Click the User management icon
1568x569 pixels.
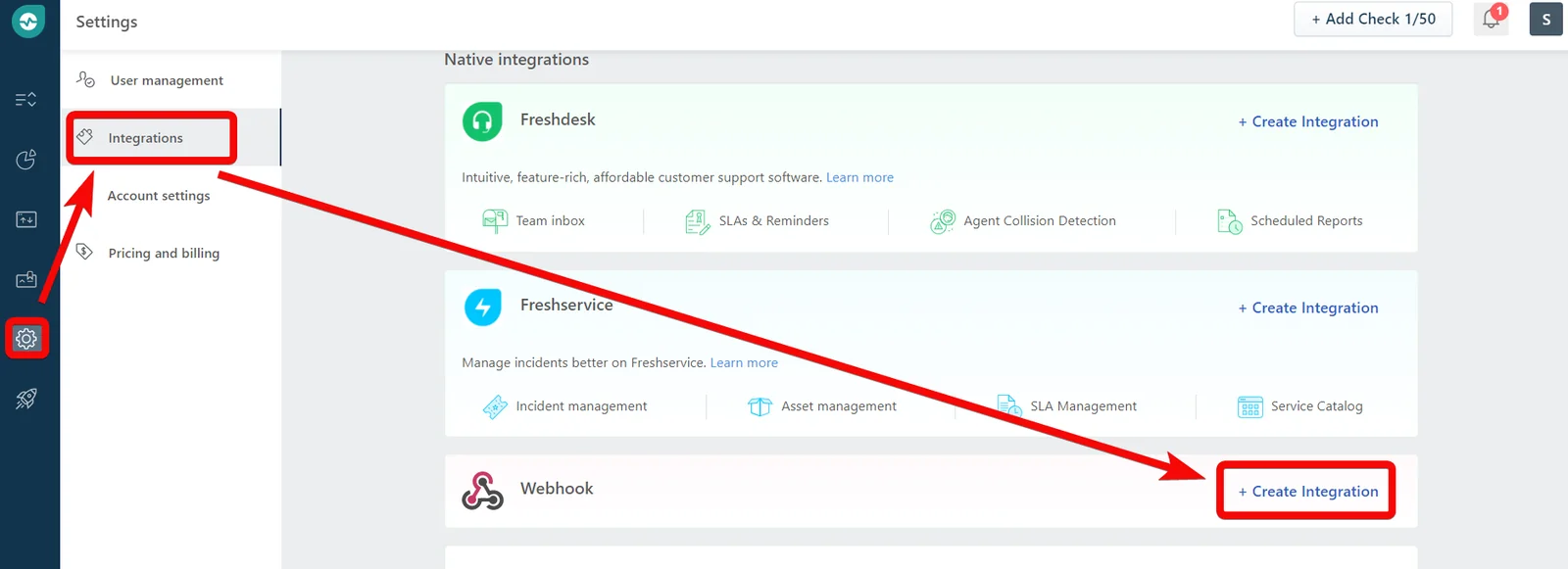tap(86, 79)
